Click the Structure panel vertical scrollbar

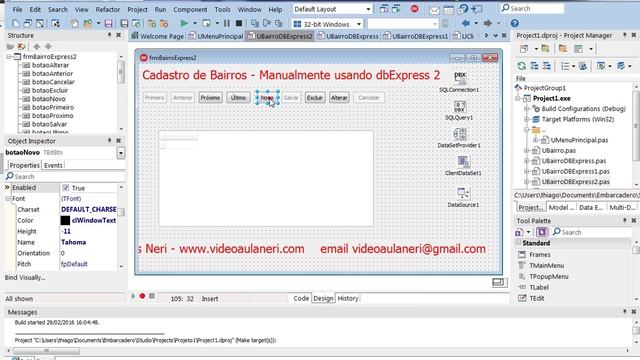[x=121, y=72]
